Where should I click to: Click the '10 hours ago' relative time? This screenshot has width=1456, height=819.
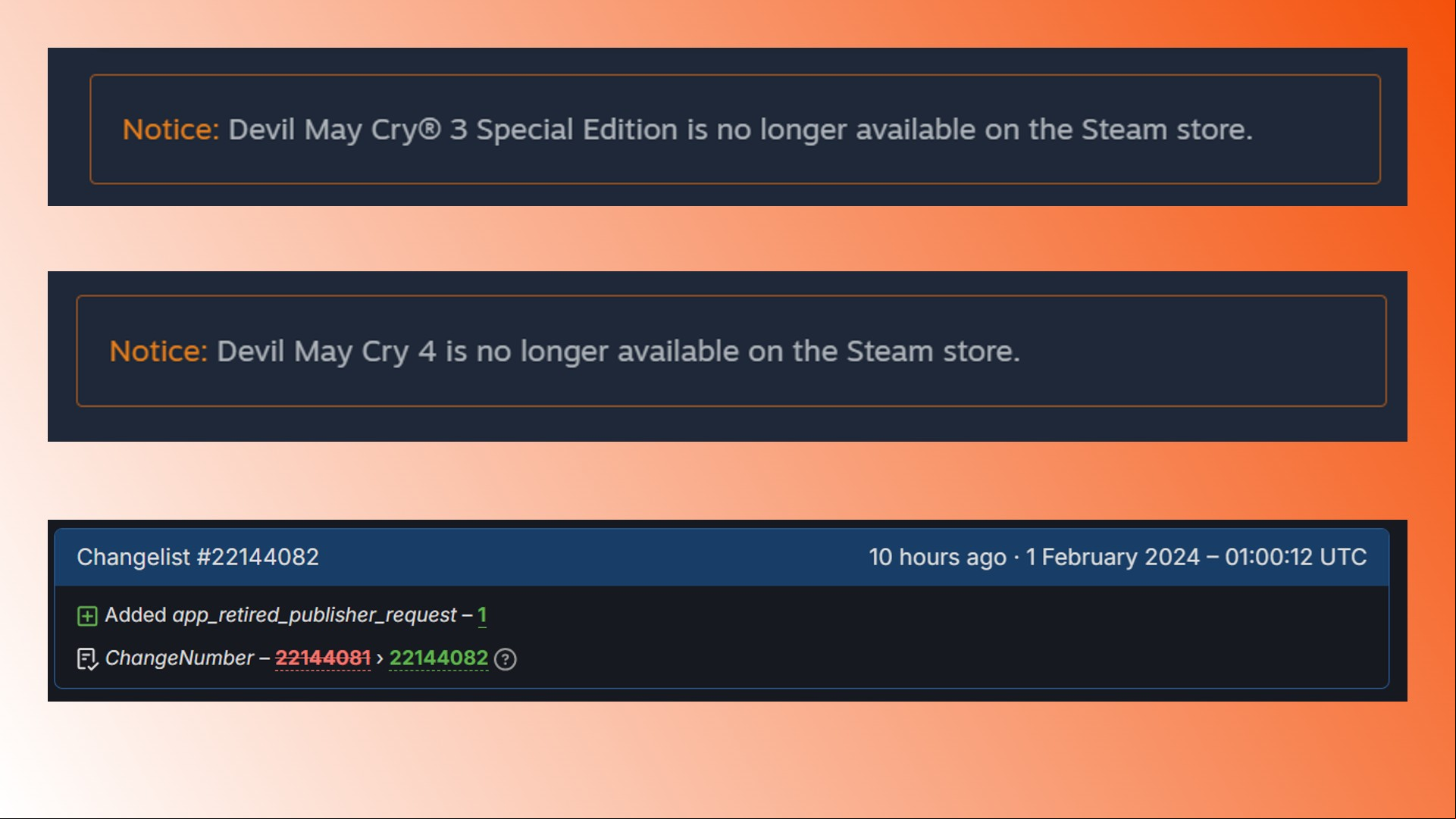[x=938, y=557]
